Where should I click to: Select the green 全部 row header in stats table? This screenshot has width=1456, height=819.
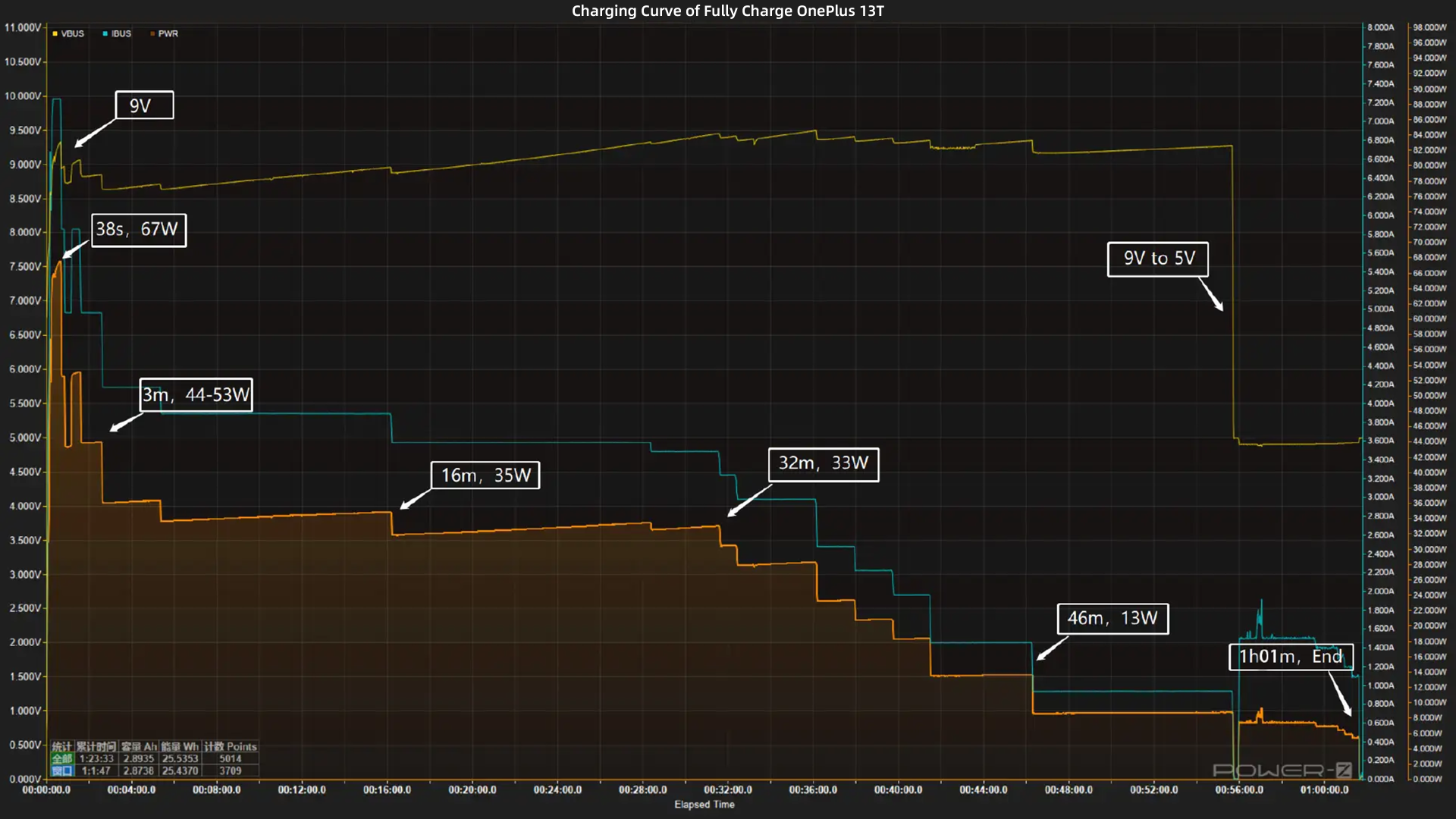click(x=62, y=758)
